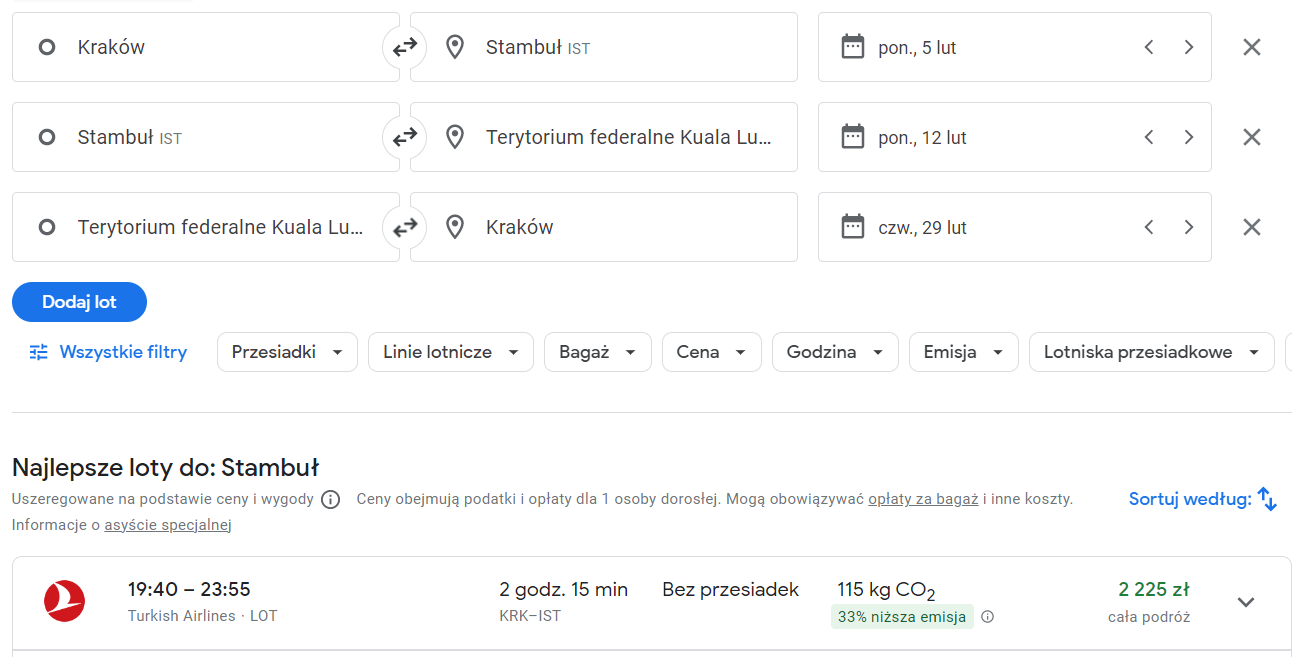This screenshot has height=657, width=1314.
Task: Open the Bagaż filter dropdown
Action: (x=598, y=352)
